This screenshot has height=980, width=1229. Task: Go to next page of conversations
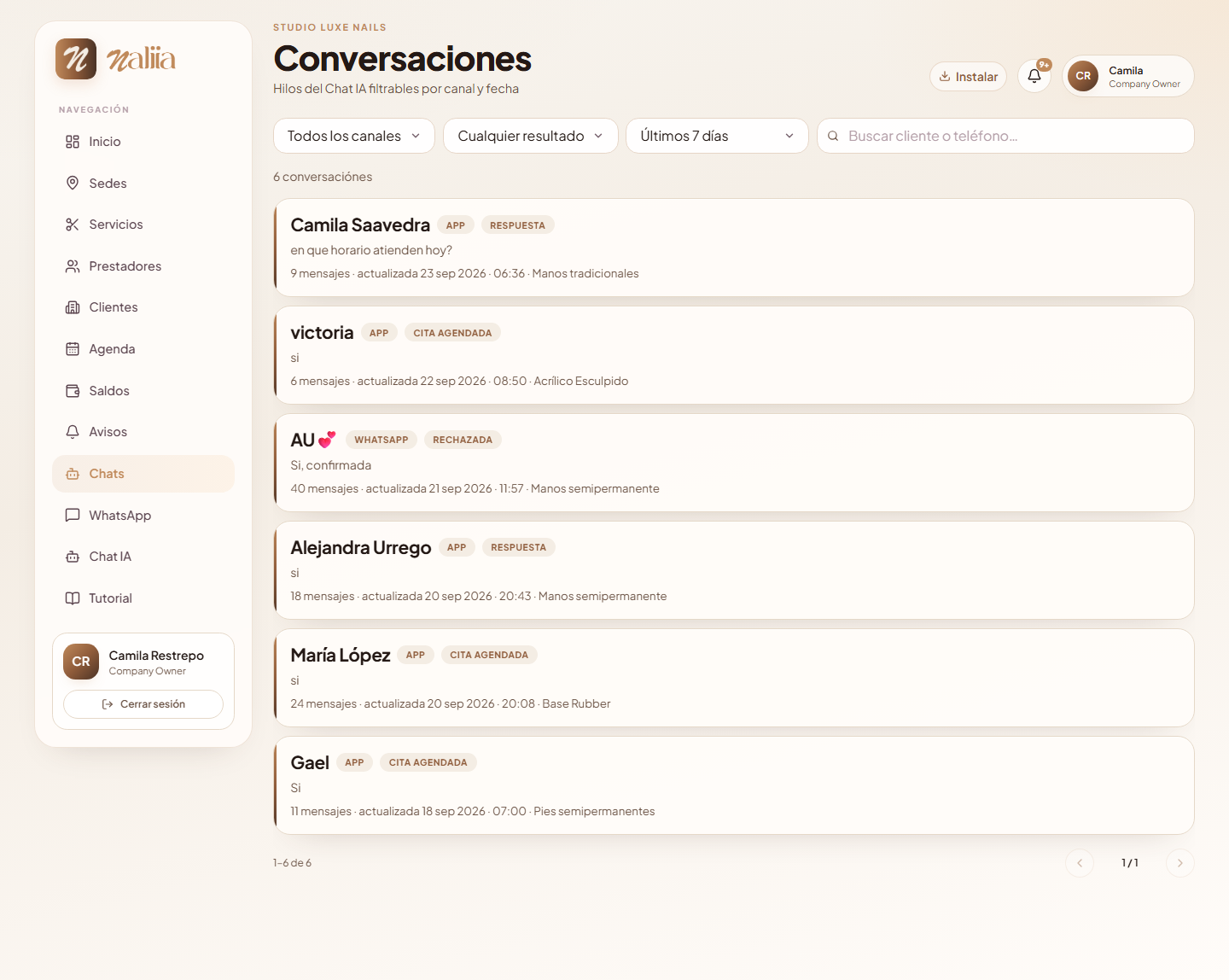[1180, 863]
